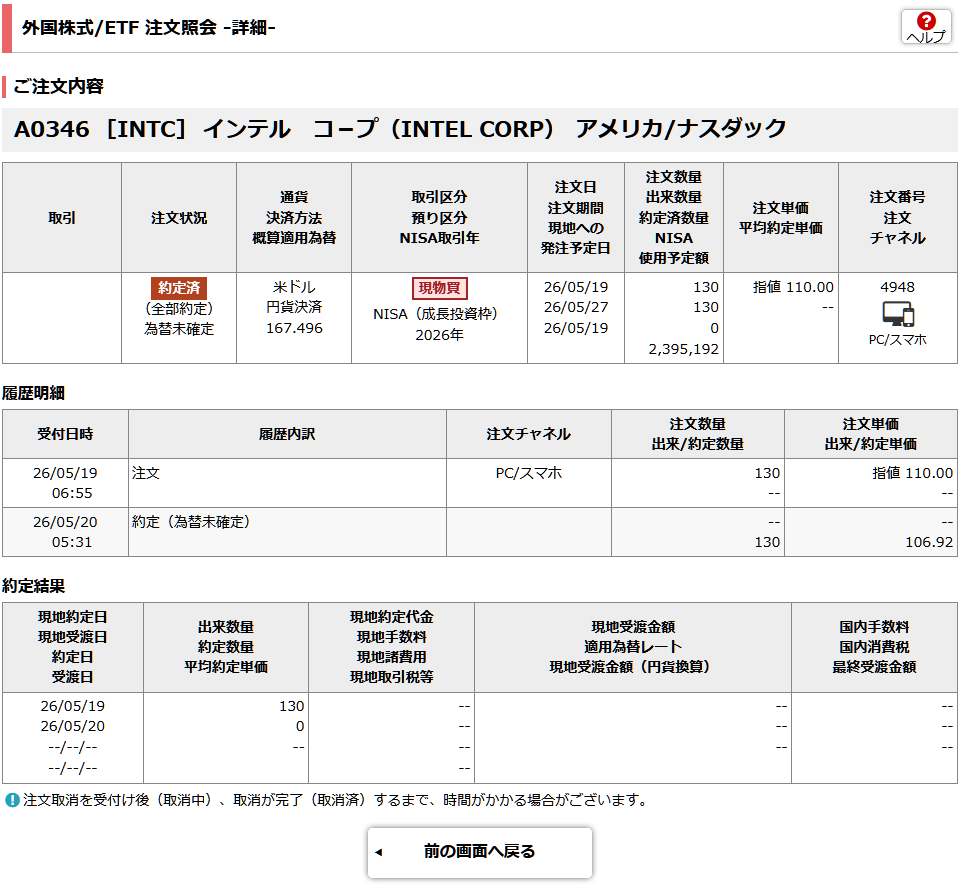This screenshot has height=895, width=973.
Task: Click 円貨決済 settlement method text
Action: tap(294, 307)
